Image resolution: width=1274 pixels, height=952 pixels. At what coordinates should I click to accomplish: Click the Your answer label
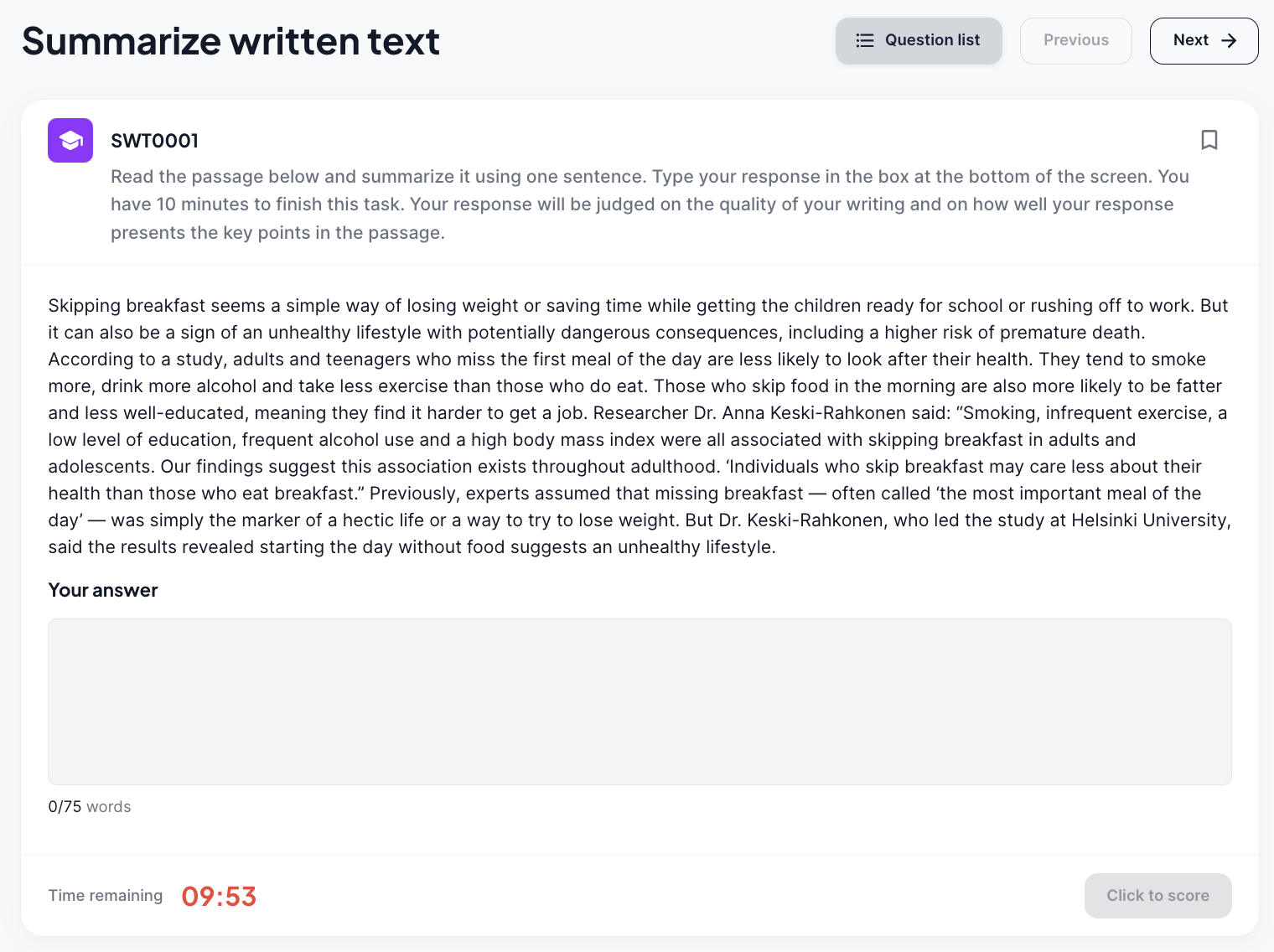103,590
